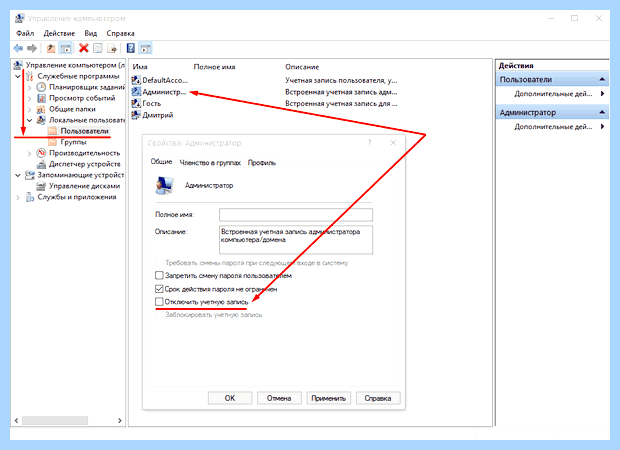Select Просмотр событий in tree

[82, 98]
